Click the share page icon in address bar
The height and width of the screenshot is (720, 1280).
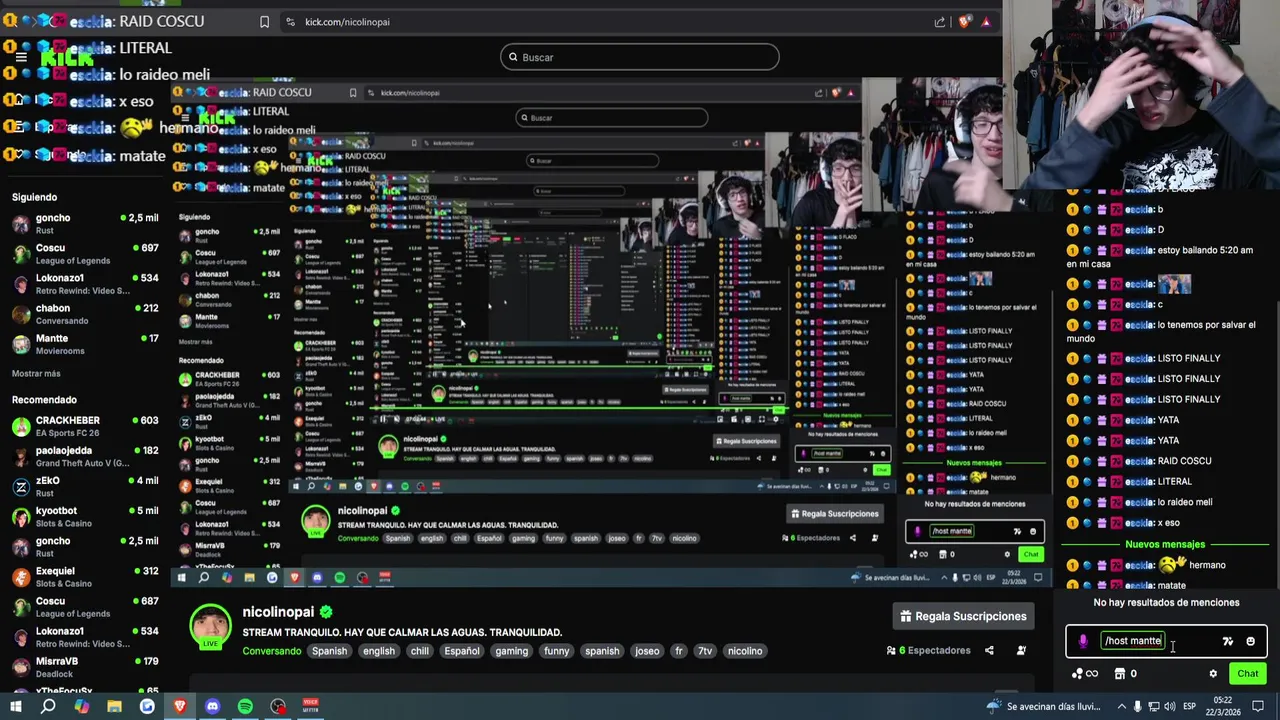click(x=940, y=22)
